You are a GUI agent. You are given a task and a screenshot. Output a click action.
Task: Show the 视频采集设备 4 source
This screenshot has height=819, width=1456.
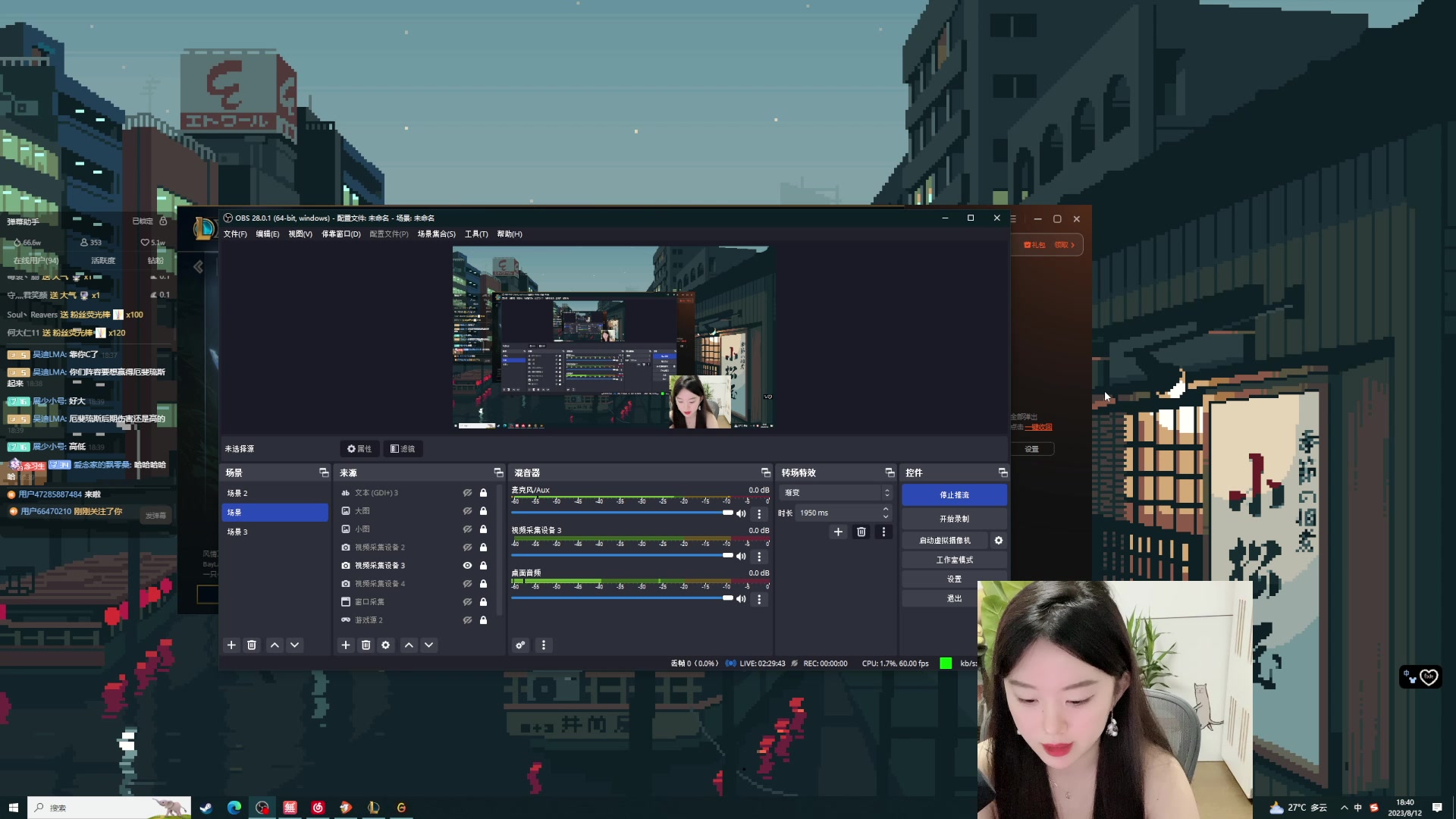coord(467,584)
